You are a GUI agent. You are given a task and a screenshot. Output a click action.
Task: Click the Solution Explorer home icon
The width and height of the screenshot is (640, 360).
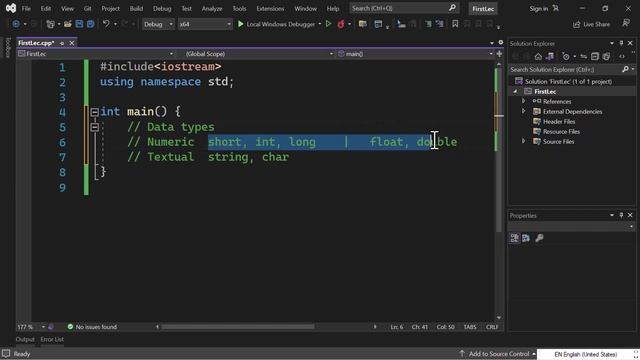[538, 56]
